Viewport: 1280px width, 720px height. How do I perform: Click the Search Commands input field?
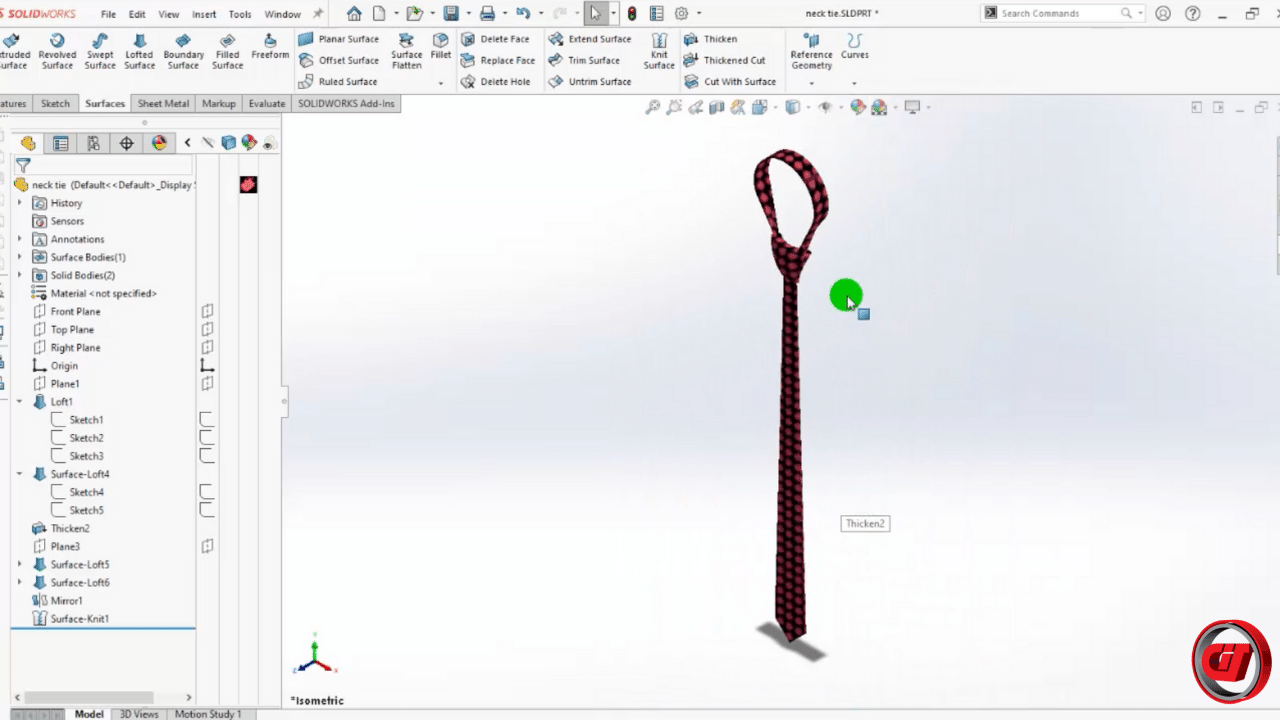[1058, 13]
